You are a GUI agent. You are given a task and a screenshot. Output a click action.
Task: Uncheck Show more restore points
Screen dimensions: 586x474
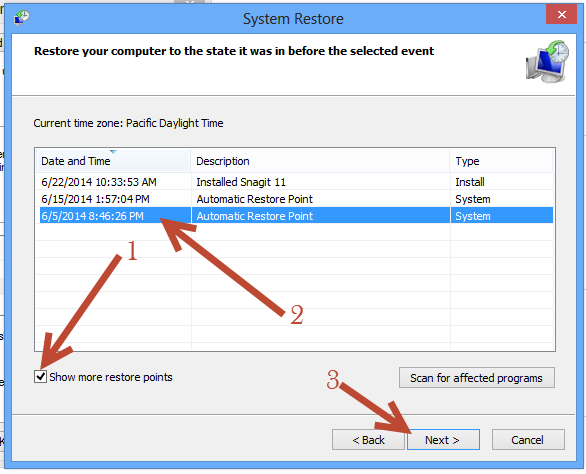[40, 376]
